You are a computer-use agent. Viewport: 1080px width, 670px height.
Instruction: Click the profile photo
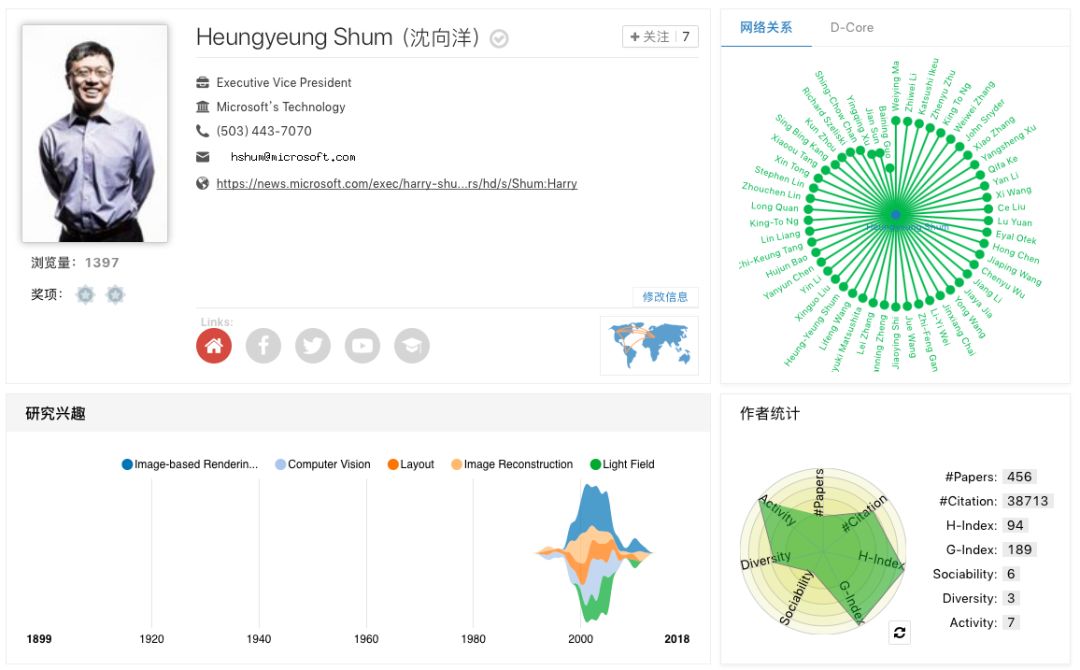95,133
